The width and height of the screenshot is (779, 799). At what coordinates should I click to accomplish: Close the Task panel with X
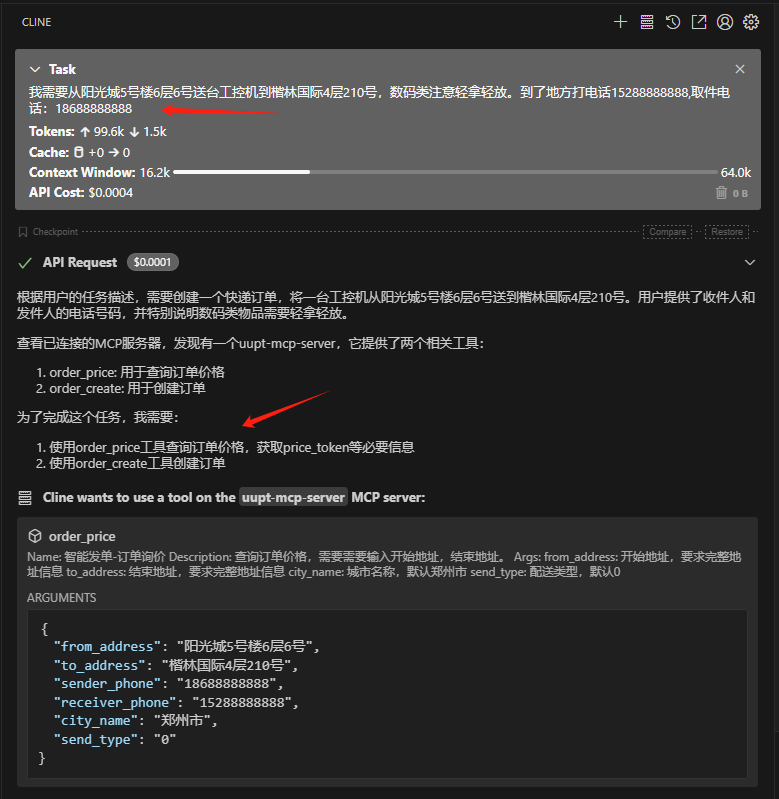coord(740,69)
